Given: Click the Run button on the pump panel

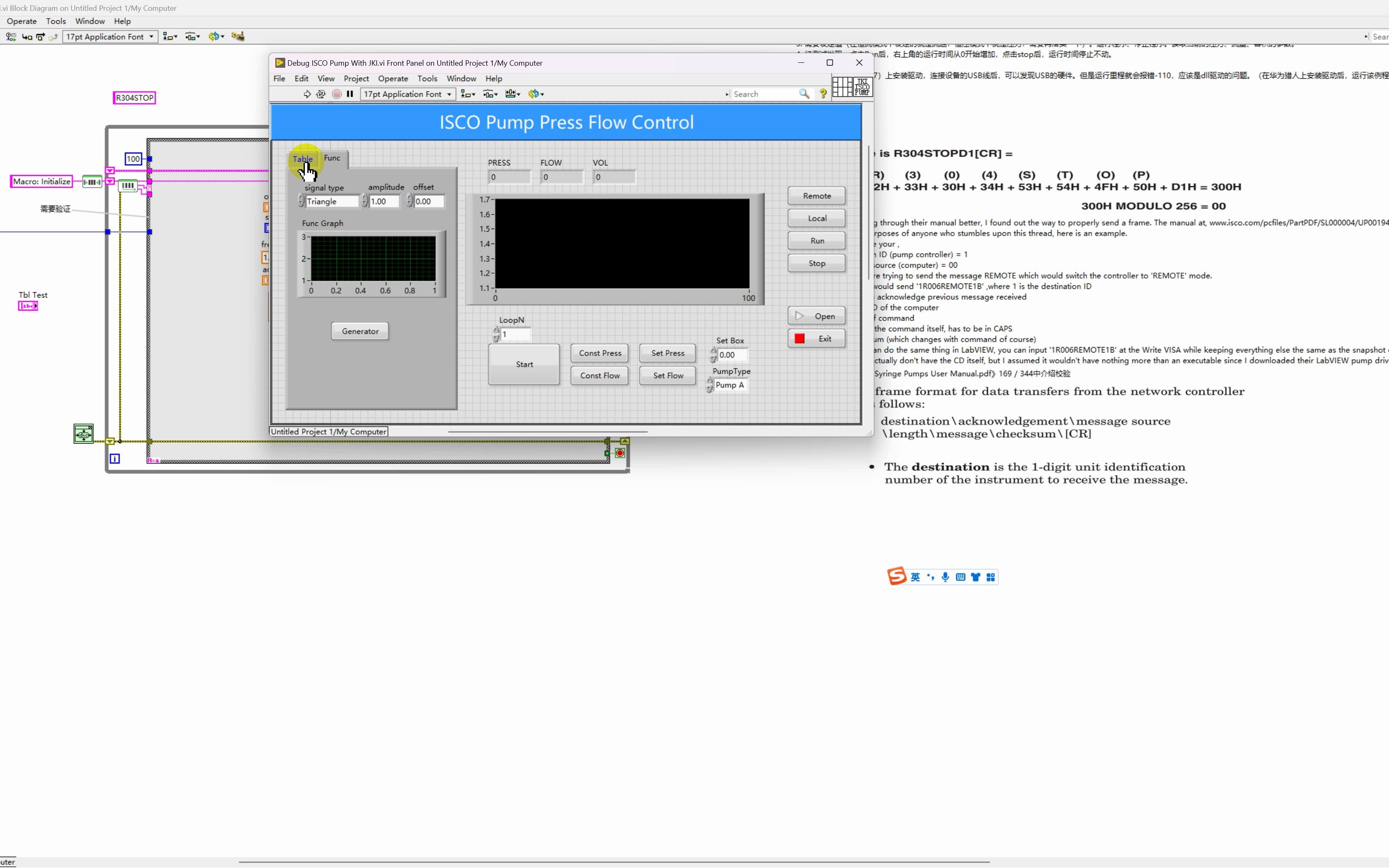Looking at the screenshot, I should coord(816,241).
